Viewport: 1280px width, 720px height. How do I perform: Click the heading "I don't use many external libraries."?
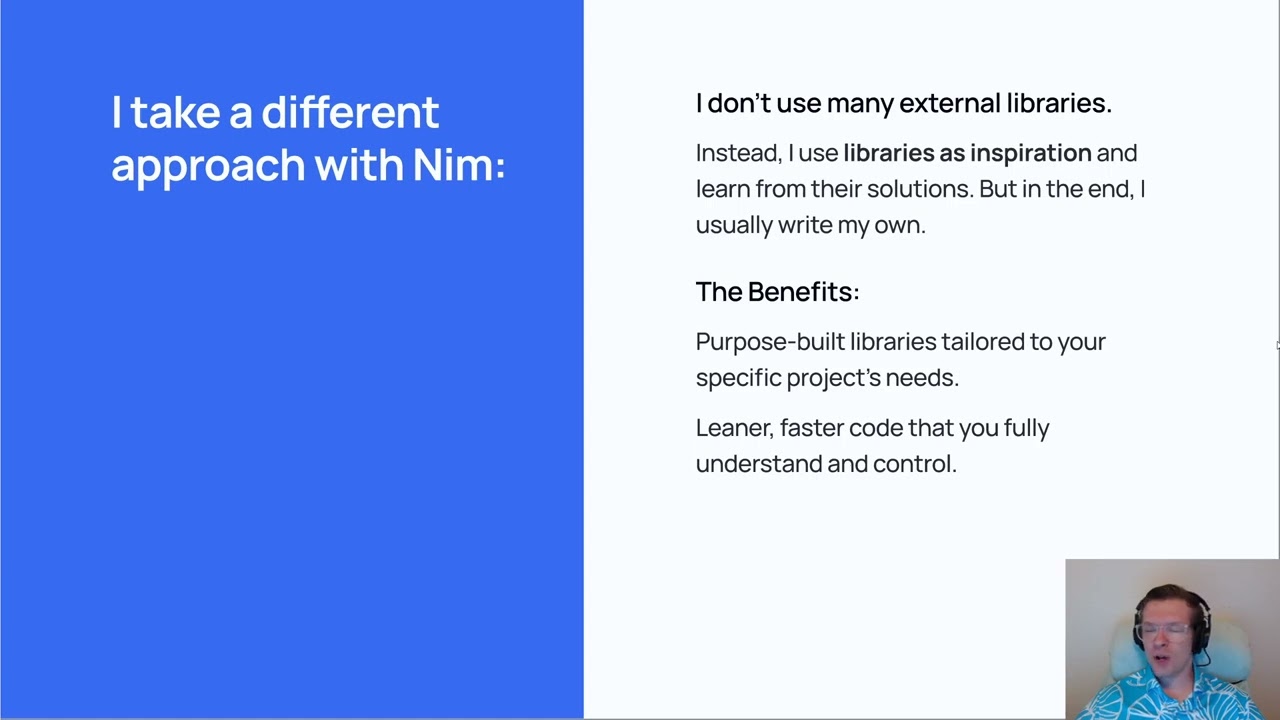(903, 103)
